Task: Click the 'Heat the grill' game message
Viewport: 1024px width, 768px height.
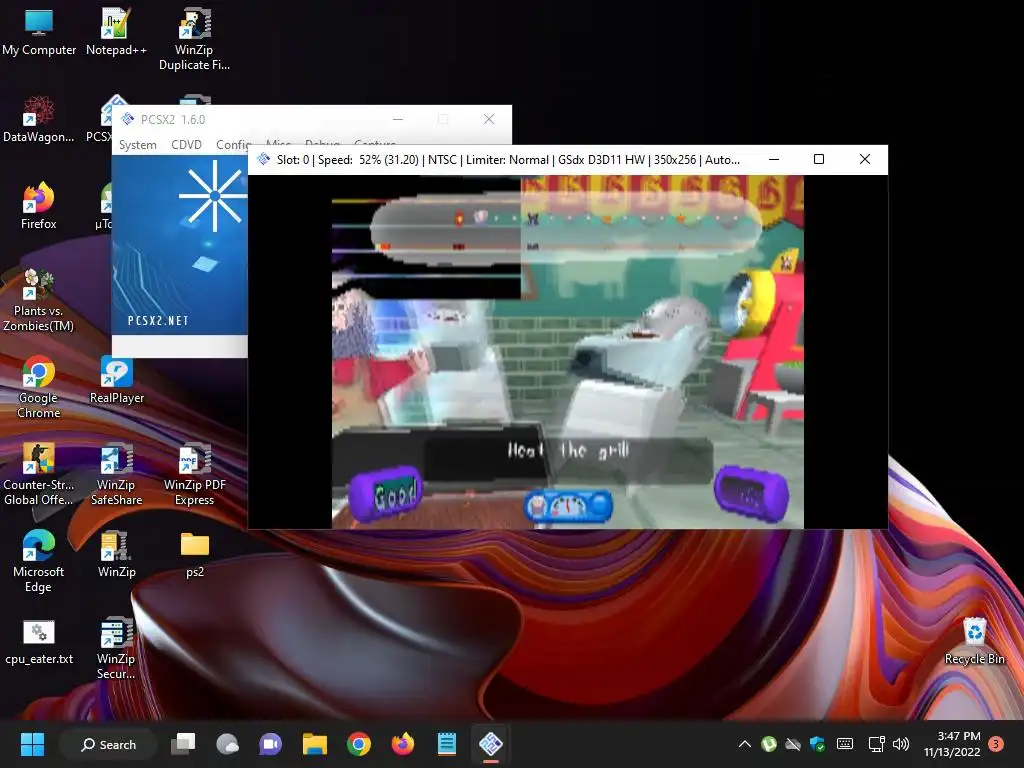Action: [x=568, y=450]
